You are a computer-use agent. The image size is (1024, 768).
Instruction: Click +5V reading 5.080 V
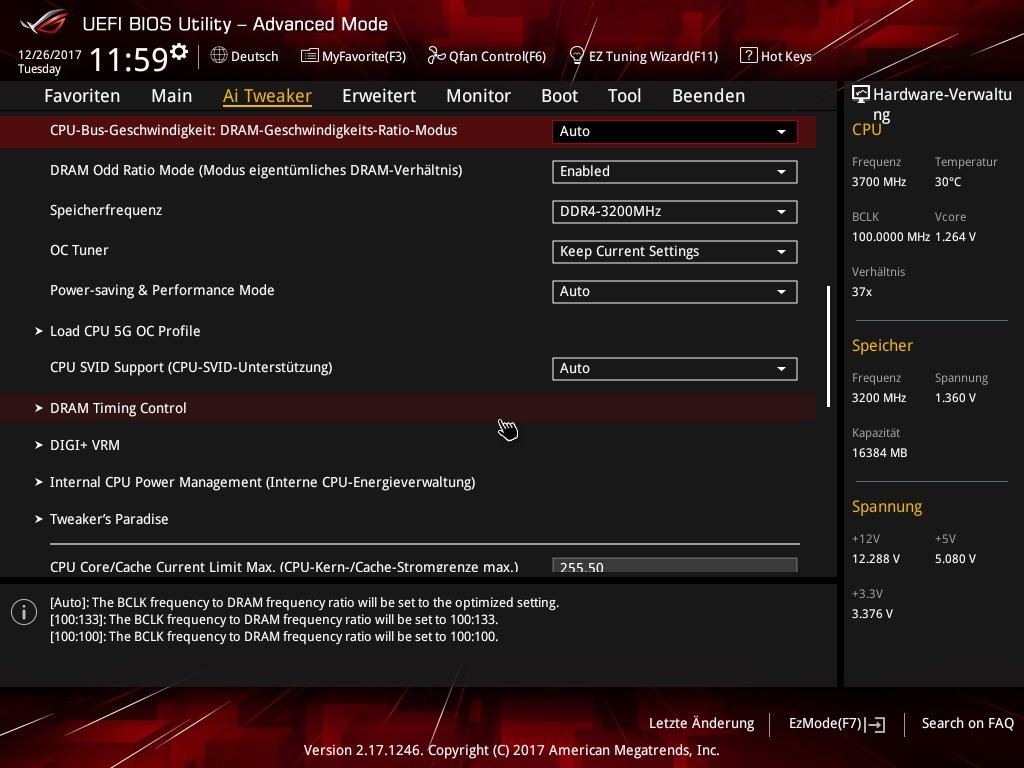955,559
